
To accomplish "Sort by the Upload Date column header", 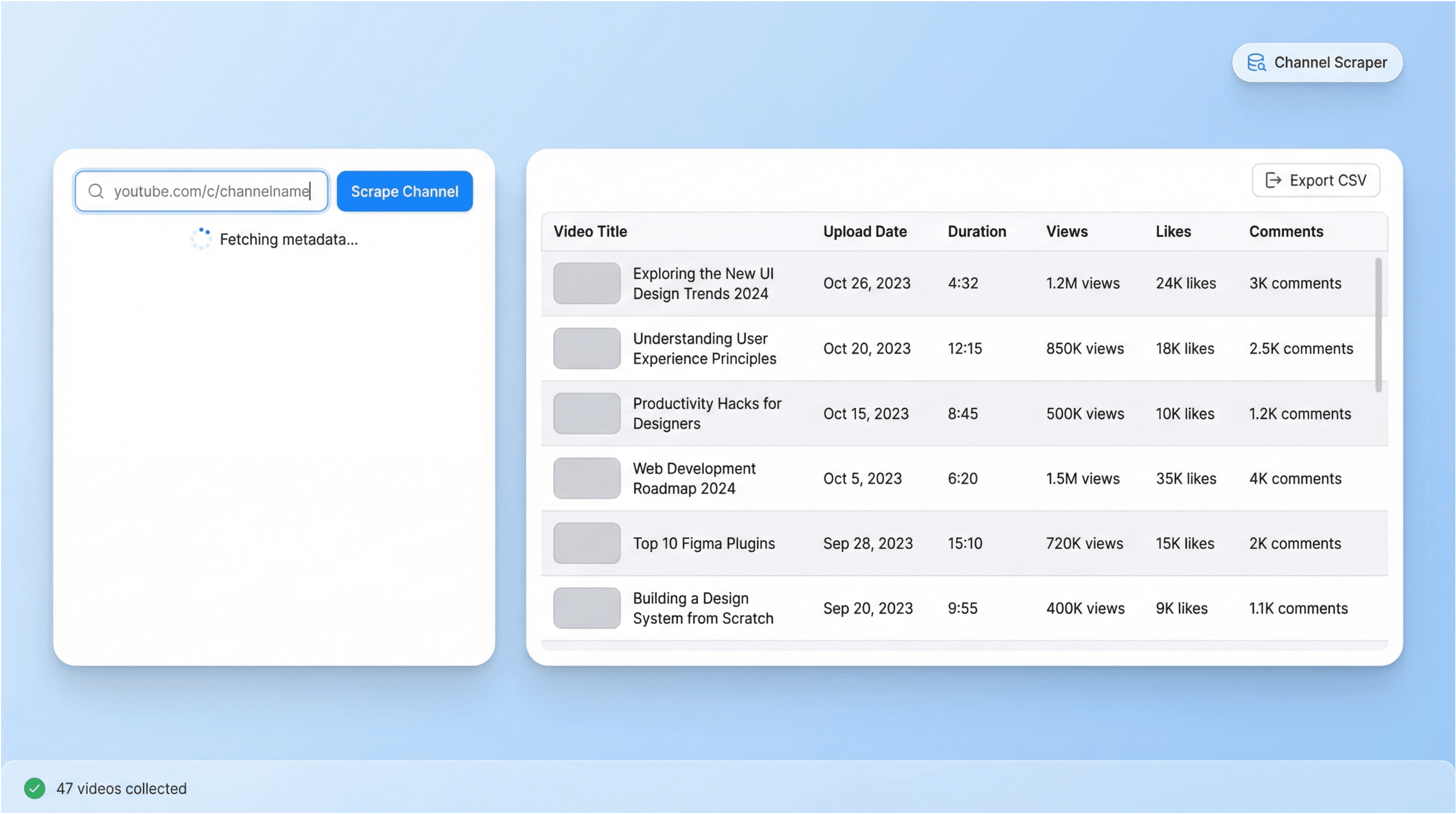I will (x=864, y=231).
